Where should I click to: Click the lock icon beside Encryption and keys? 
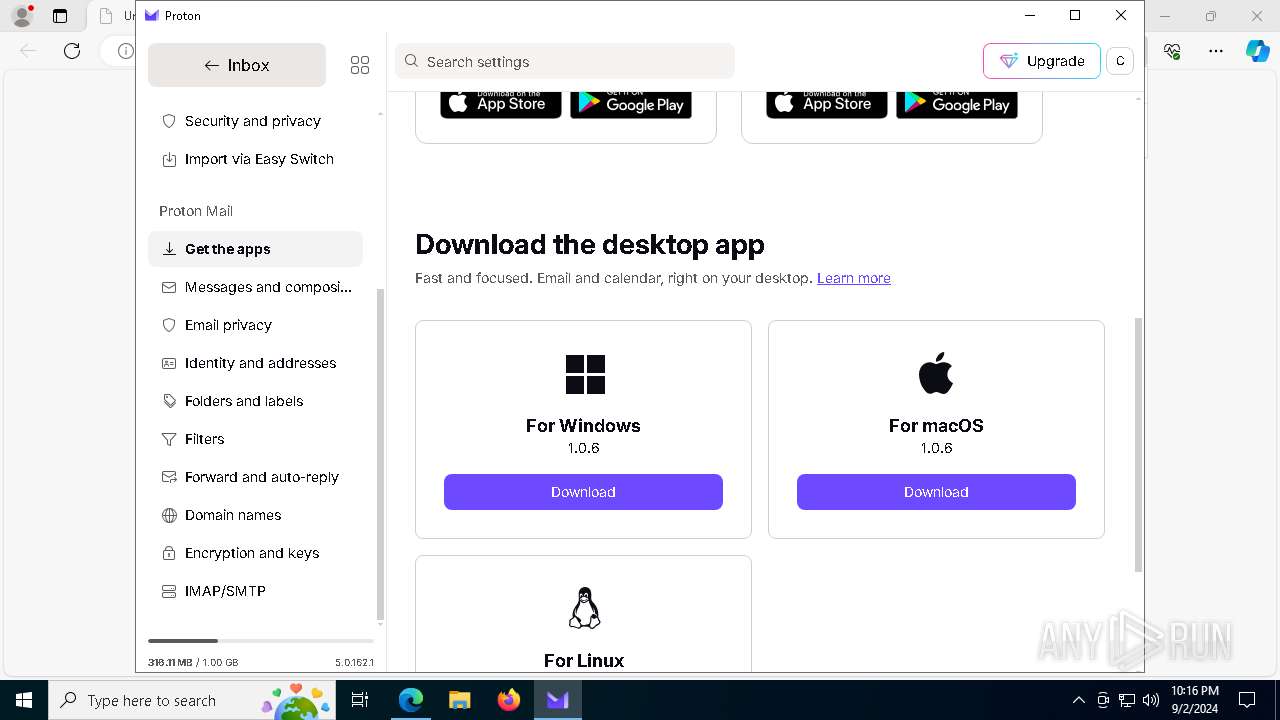click(x=169, y=553)
